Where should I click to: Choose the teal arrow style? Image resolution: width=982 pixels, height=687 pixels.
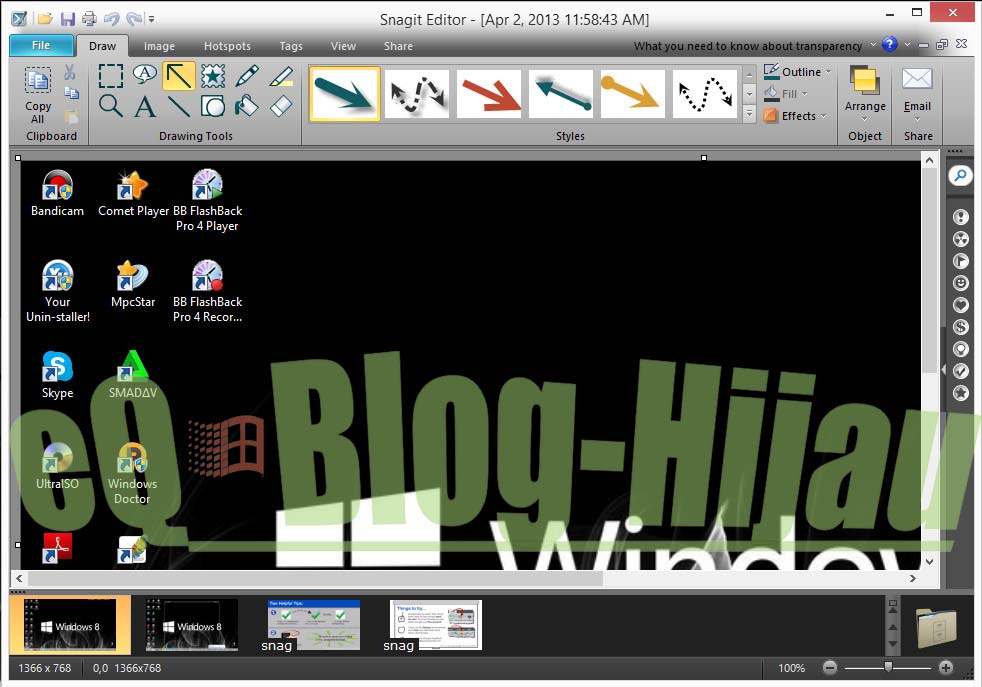[x=344, y=94]
